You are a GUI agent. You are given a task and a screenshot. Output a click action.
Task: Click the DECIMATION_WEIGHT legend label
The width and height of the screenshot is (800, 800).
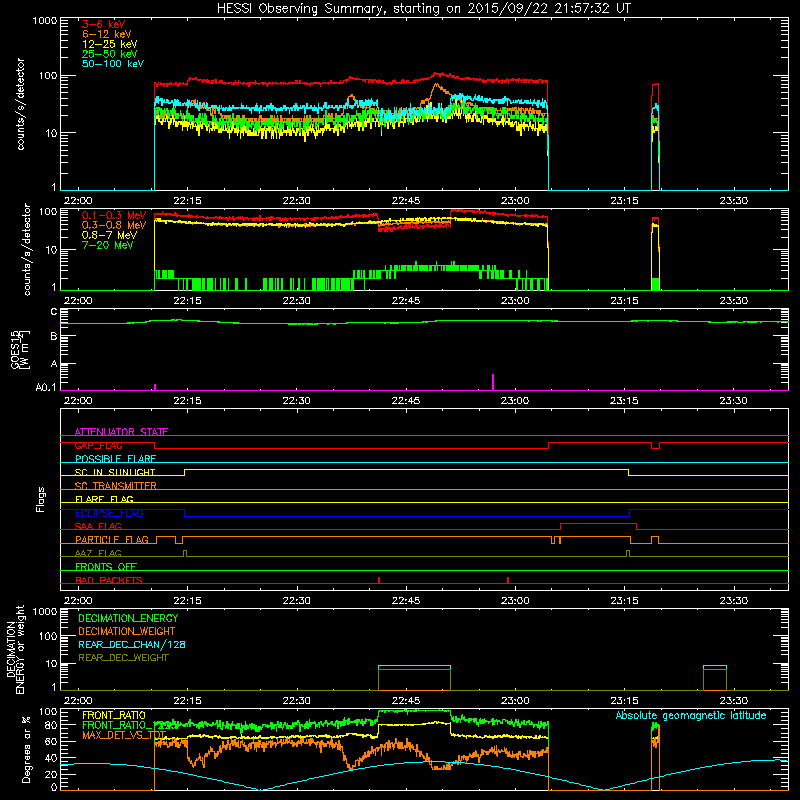(127, 631)
